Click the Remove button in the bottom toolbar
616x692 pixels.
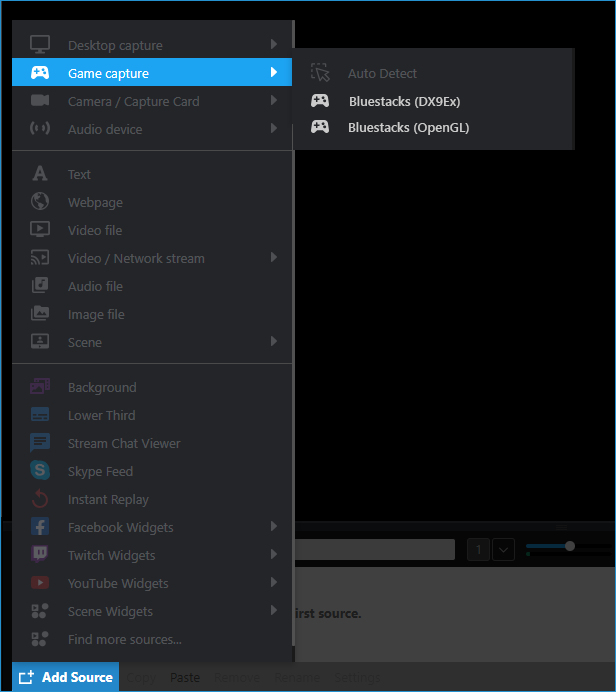tap(237, 677)
